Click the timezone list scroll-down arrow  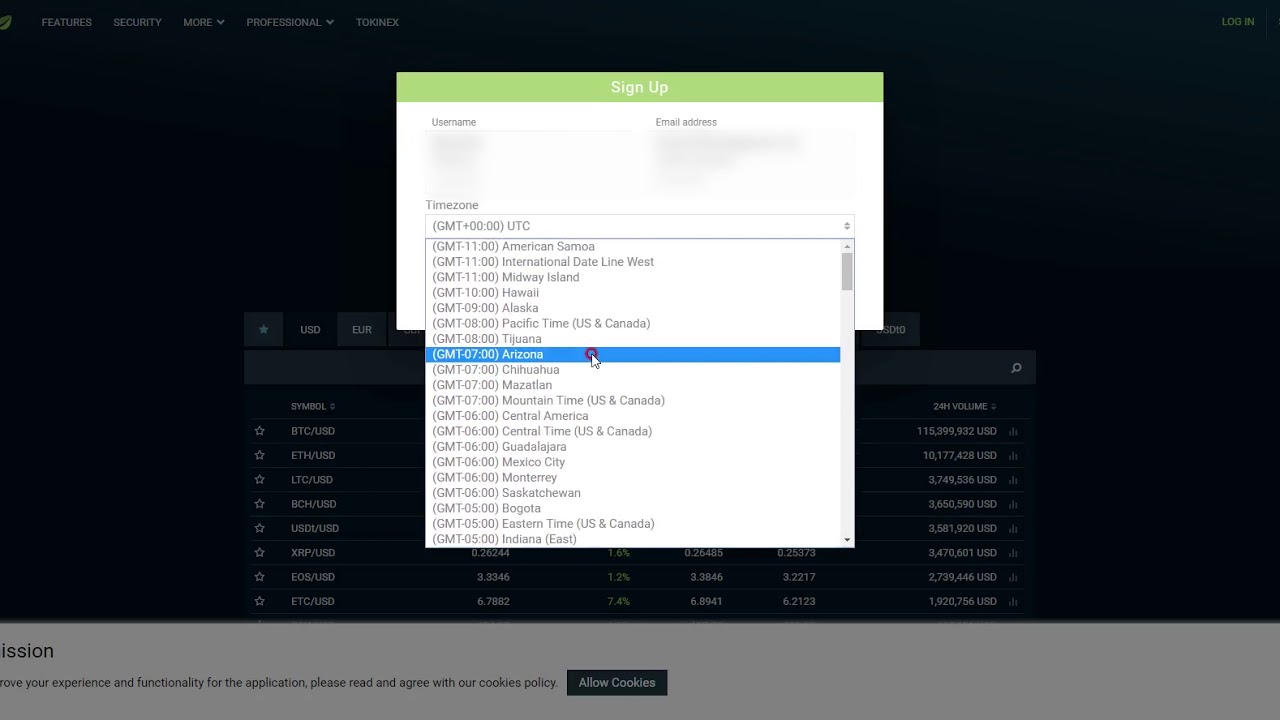[x=847, y=540]
